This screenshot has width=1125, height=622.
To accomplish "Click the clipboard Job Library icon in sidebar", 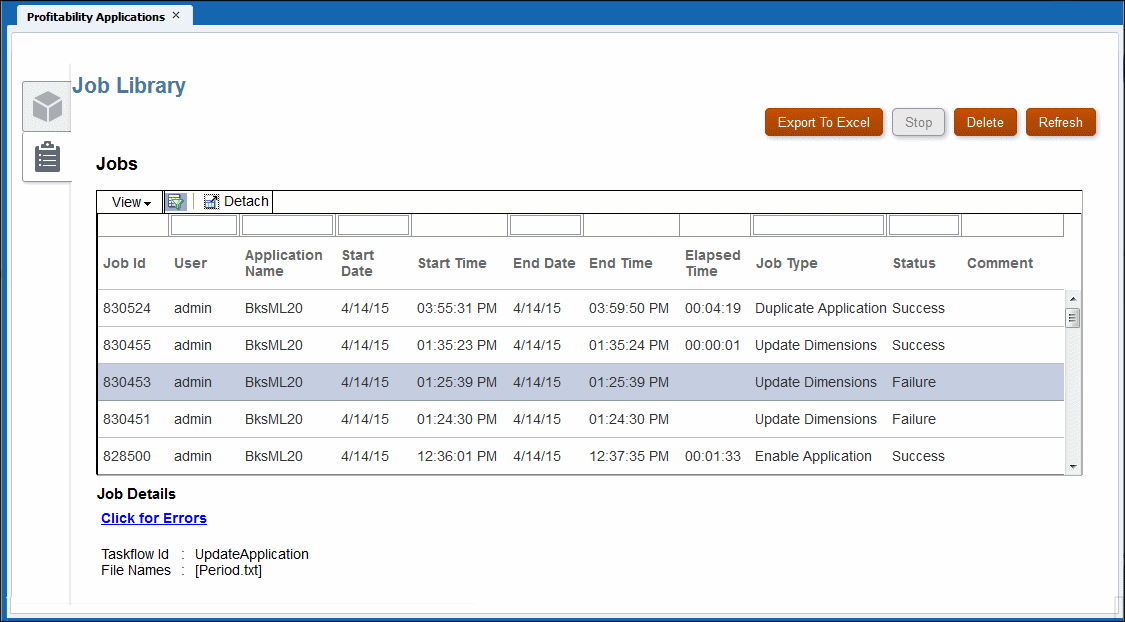I will pyautogui.click(x=46, y=157).
